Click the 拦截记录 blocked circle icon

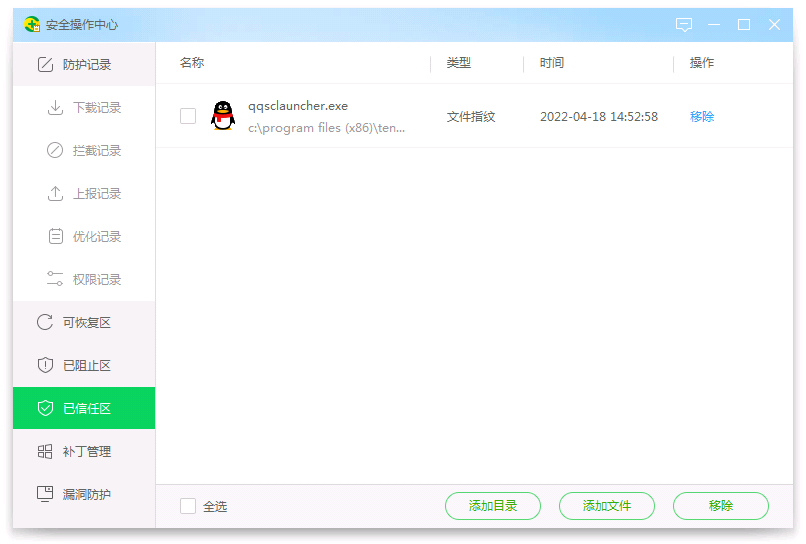pos(55,150)
